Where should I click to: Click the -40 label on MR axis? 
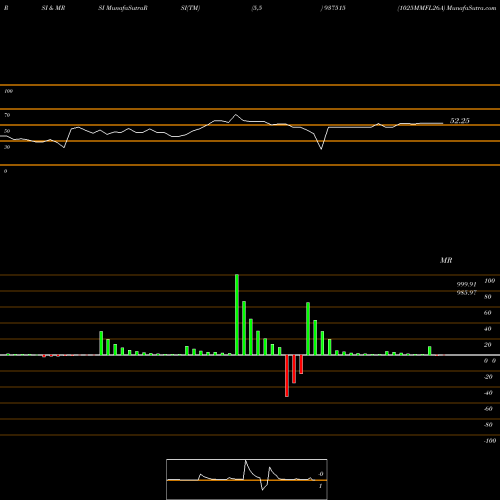pyautogui.click(x=488, y=393)
